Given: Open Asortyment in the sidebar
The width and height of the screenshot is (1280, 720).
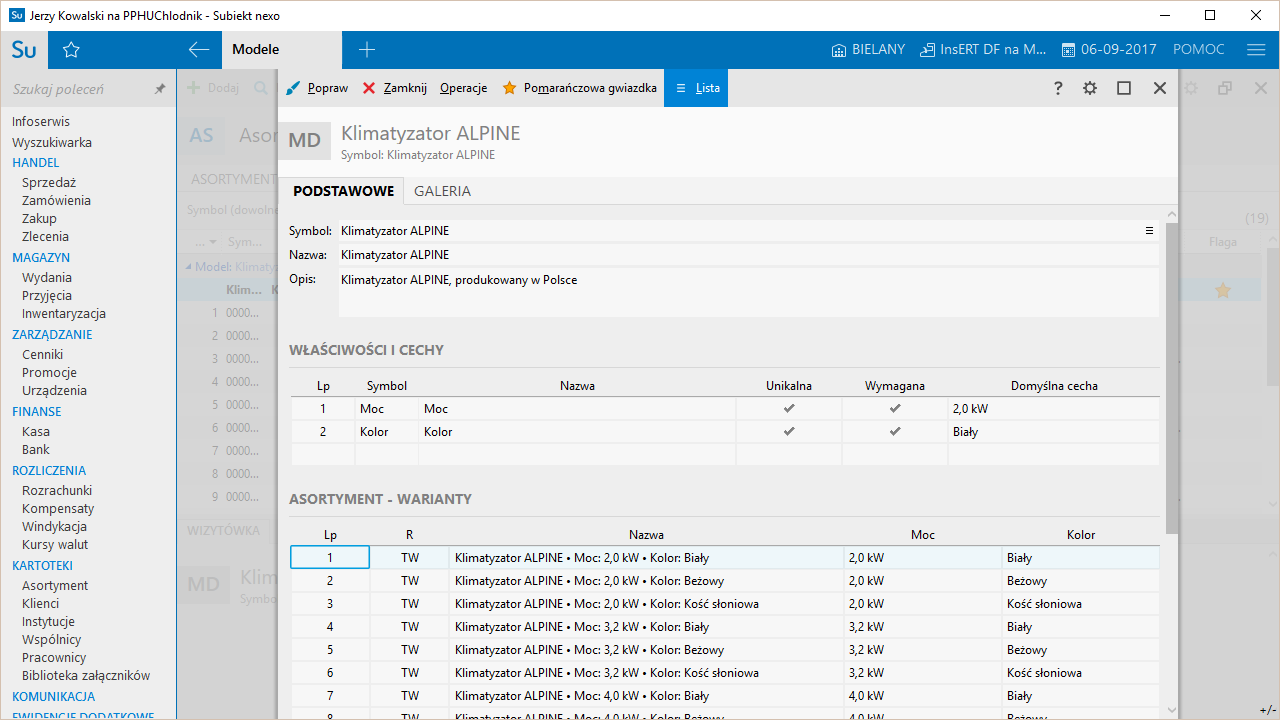Looking at the screenshot, I should (55, 585).
